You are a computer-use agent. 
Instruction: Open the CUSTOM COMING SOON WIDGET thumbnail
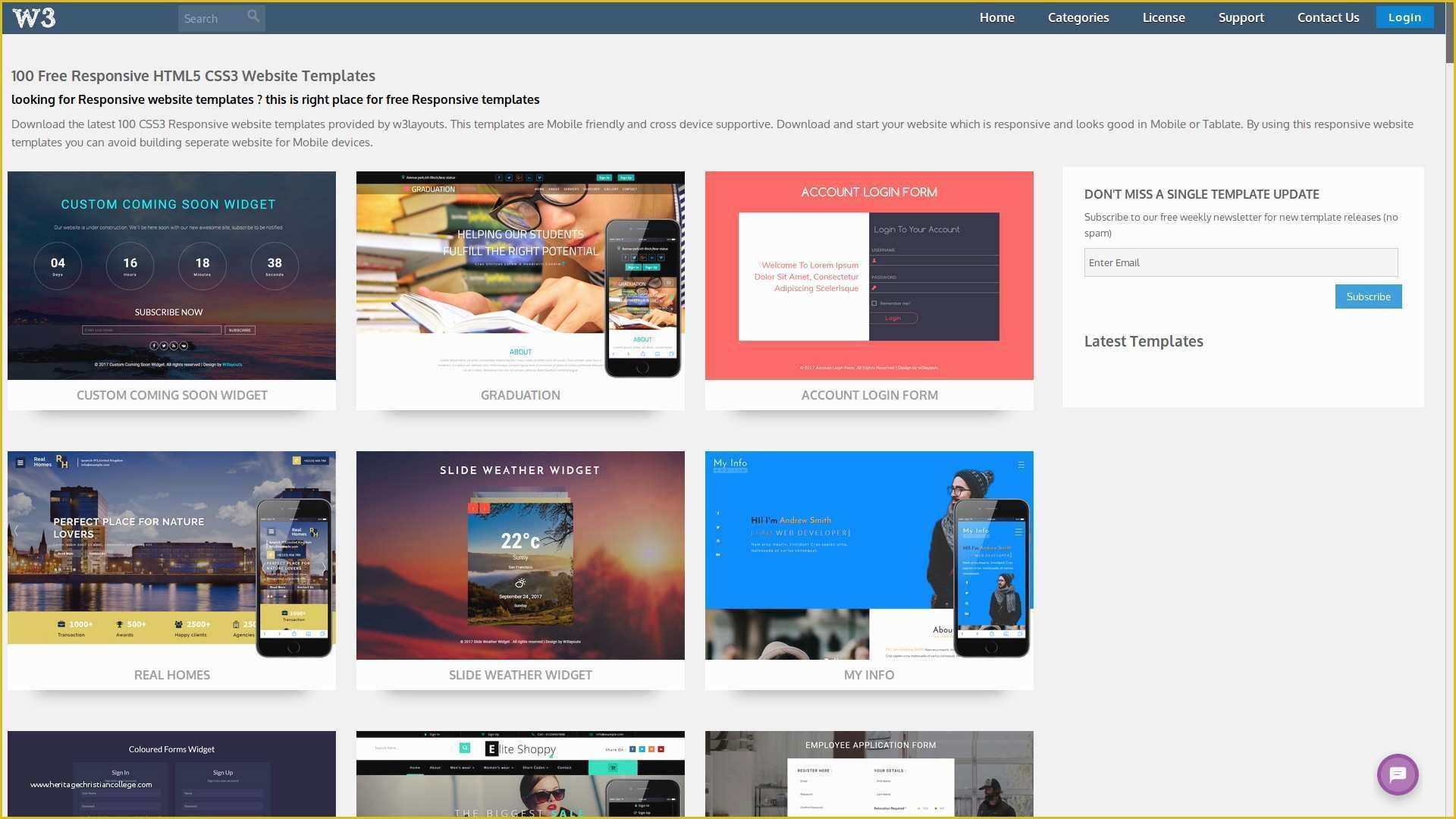pyautogui.click(x=171, y=275)
